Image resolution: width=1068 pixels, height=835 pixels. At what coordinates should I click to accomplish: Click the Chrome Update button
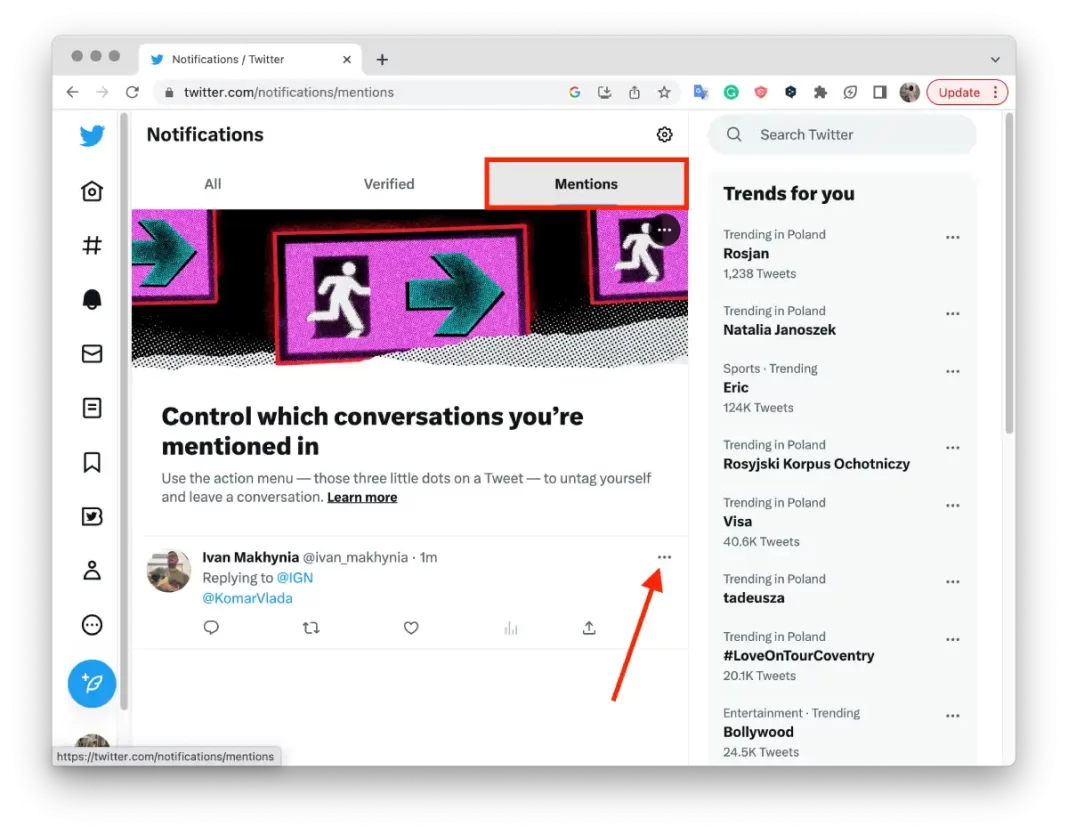(959, 92)
